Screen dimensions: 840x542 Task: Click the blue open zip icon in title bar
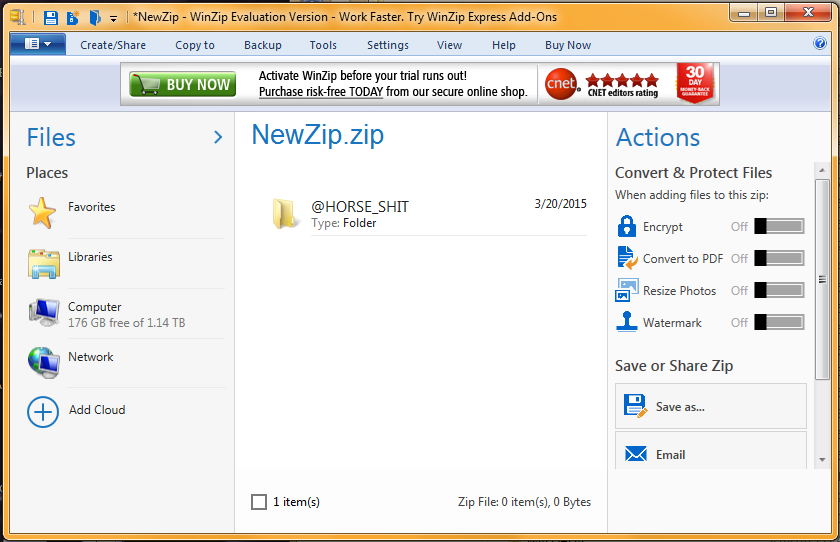coord(95,18)
